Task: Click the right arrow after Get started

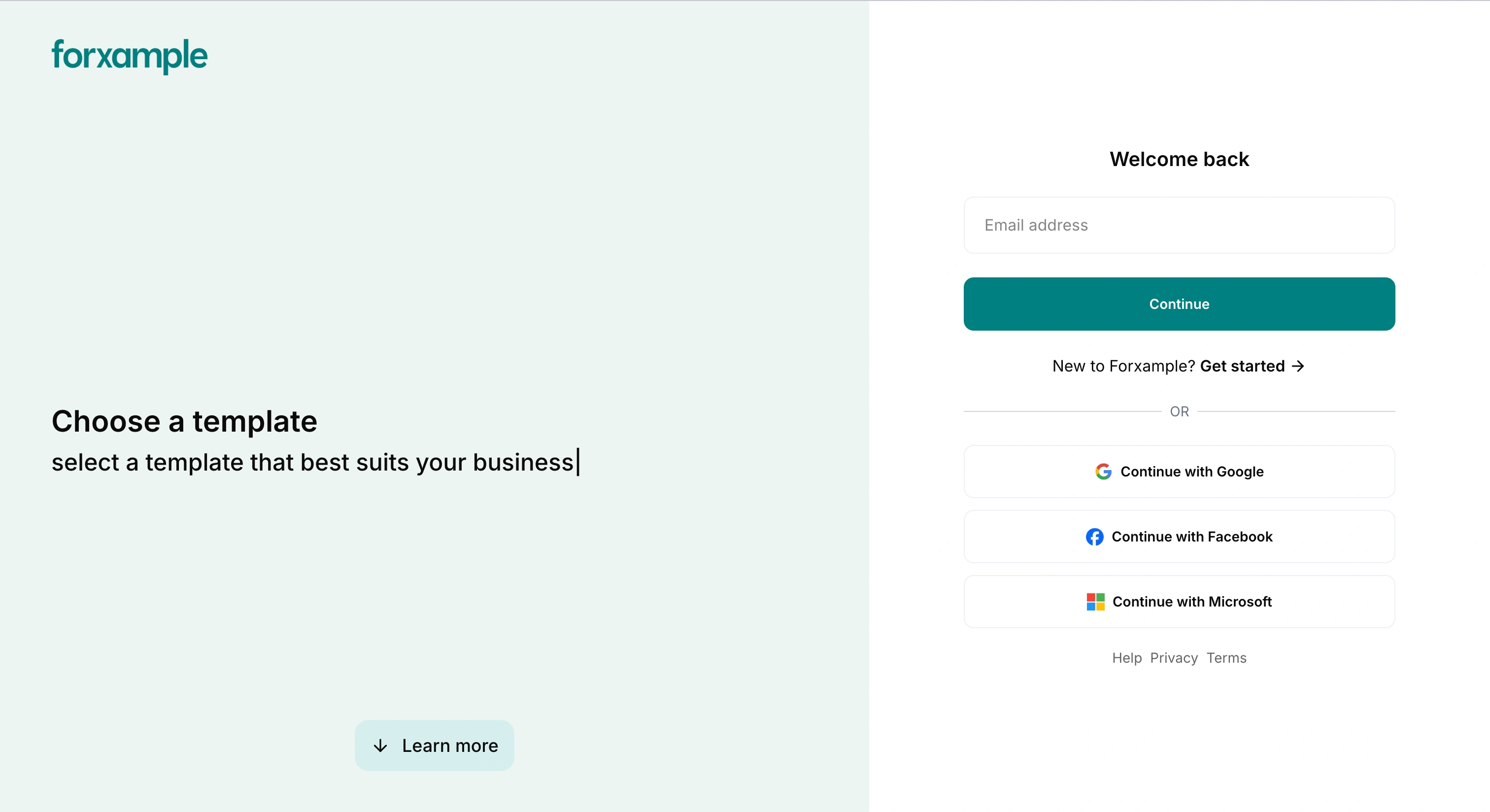Action: point(1298,366)
